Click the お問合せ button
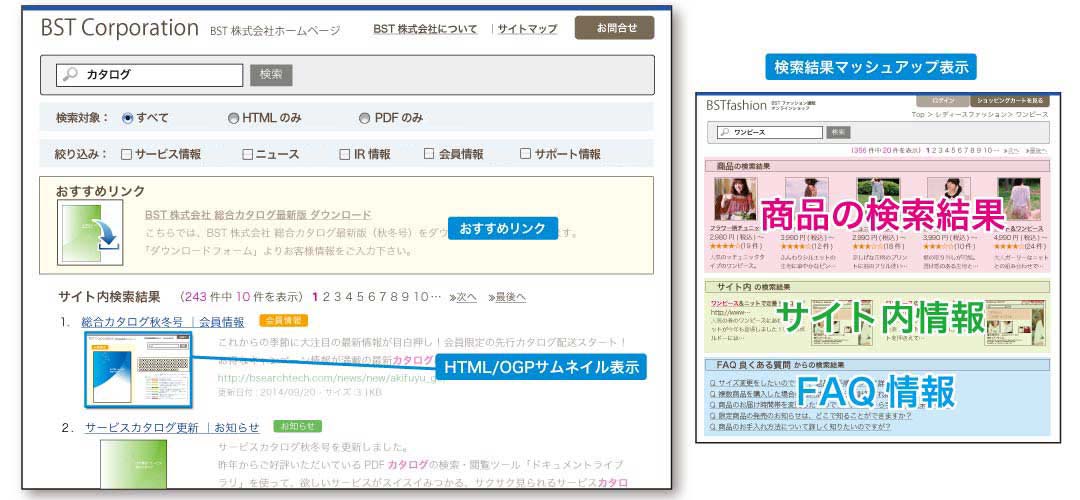The width and height of the screenshot is (1080, 500). [614, 28]
